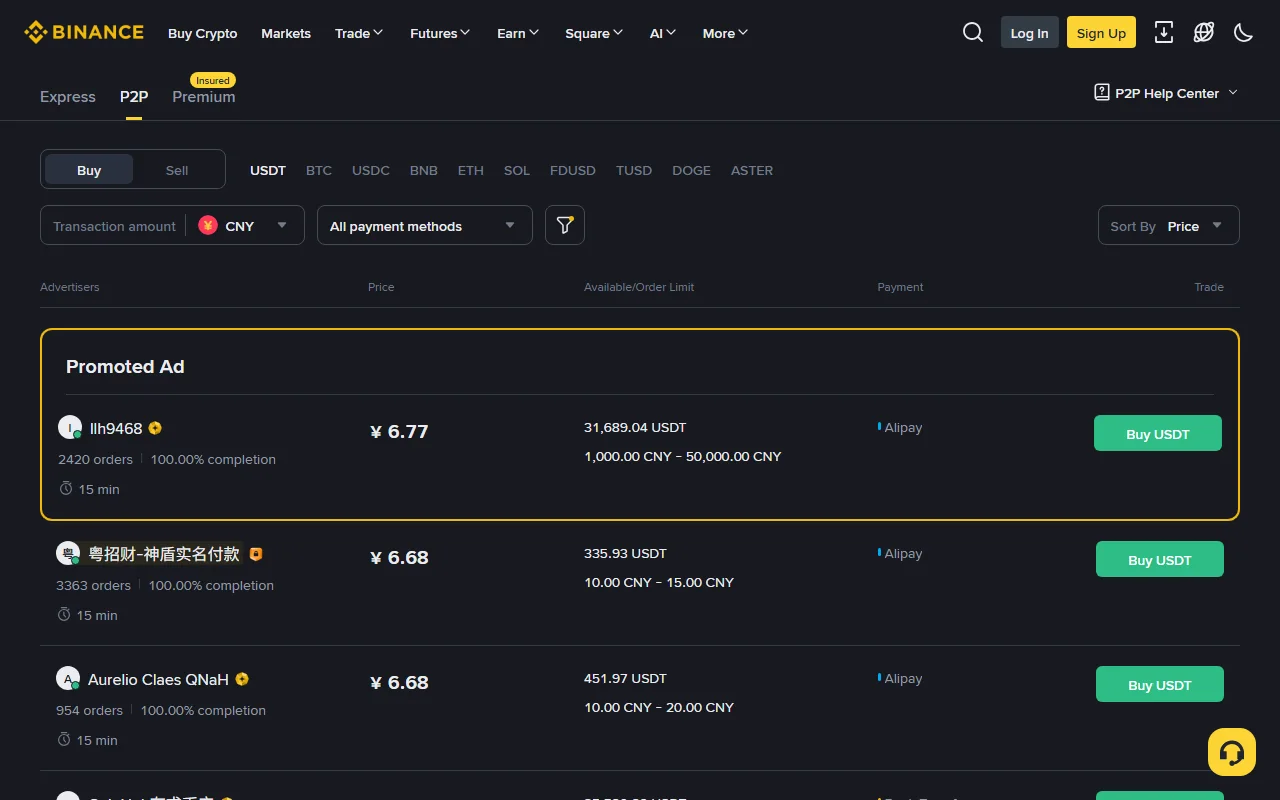
Task: Click the Sign Up button
Action: [1101, 32]
